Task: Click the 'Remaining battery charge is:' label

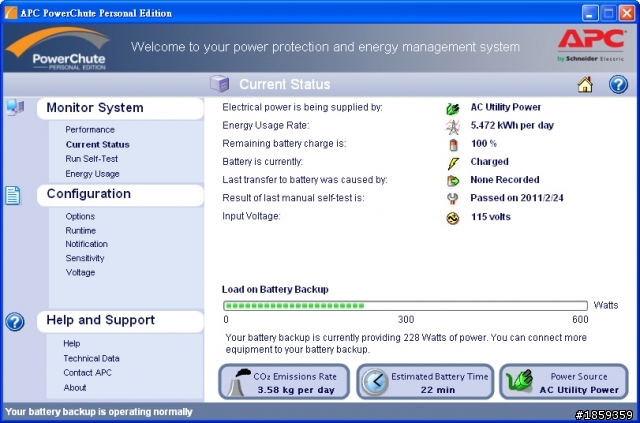Action: pyautogui.click(x=284, y=144)
